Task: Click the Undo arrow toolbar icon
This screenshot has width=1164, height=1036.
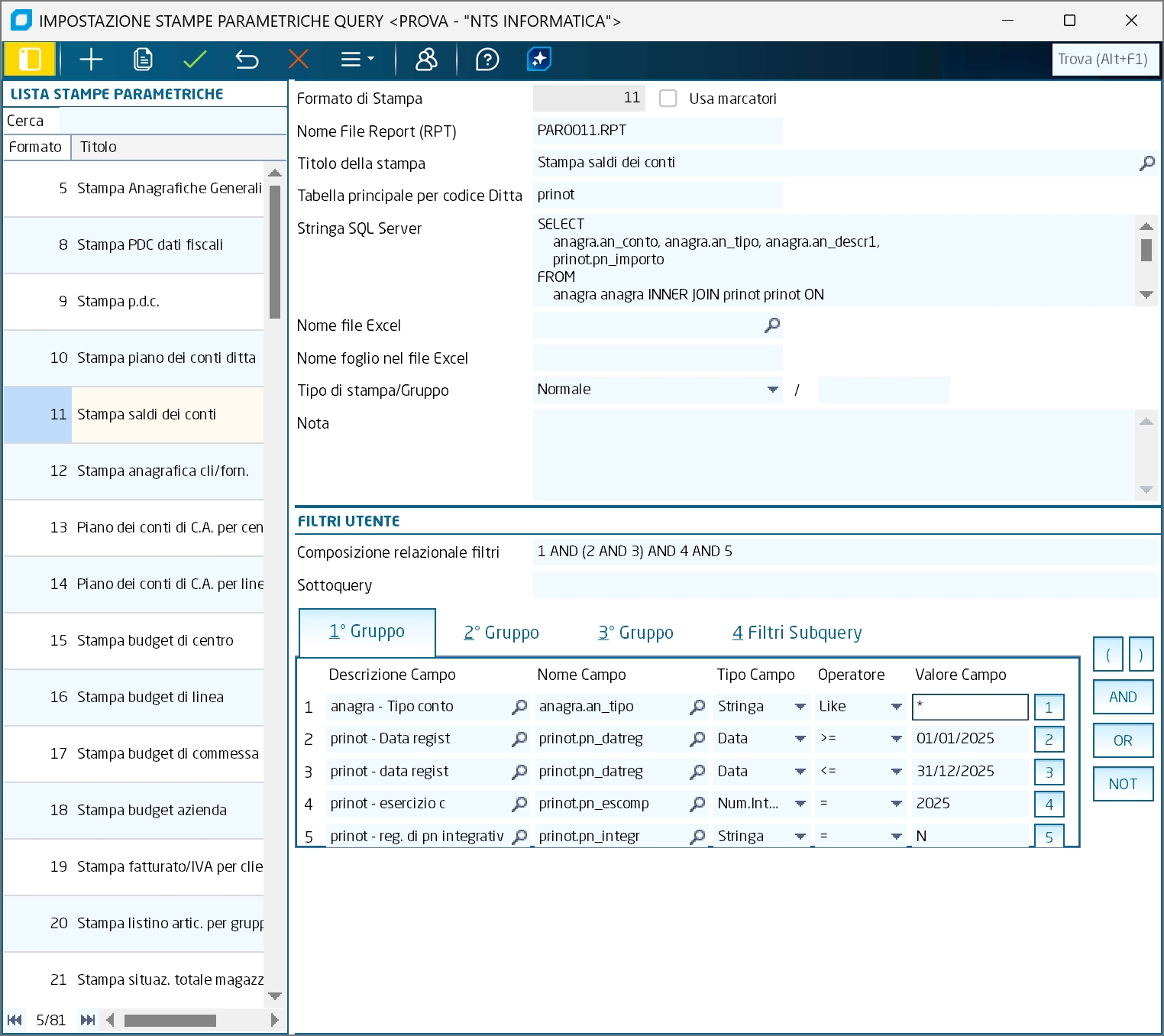Action: pos(247,60)
